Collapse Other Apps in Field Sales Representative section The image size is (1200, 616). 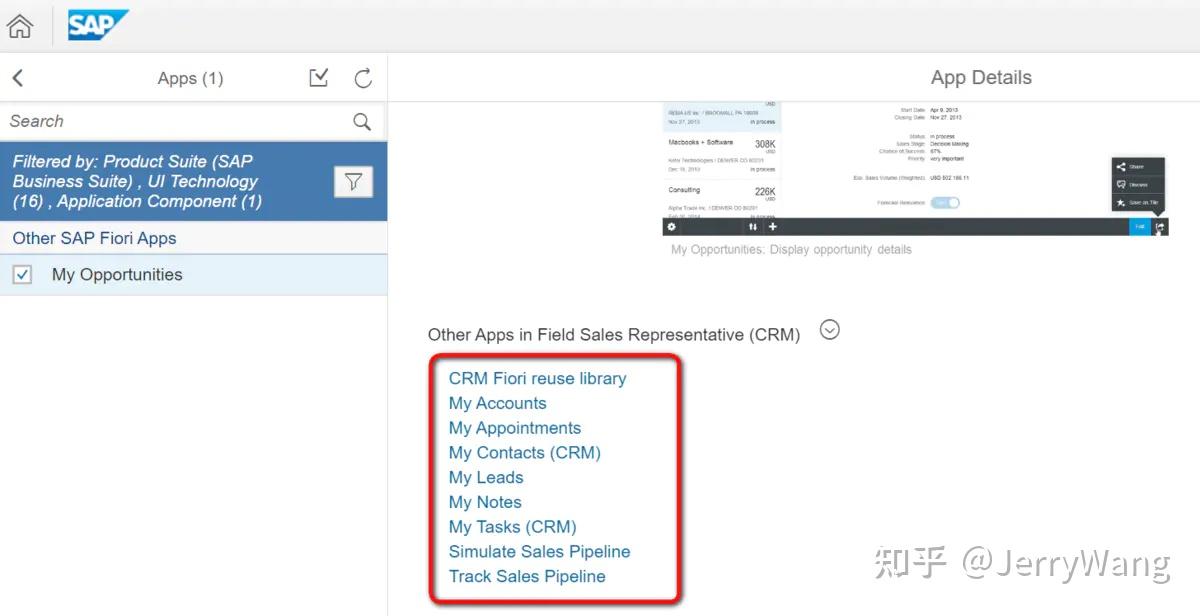[829, 330]
